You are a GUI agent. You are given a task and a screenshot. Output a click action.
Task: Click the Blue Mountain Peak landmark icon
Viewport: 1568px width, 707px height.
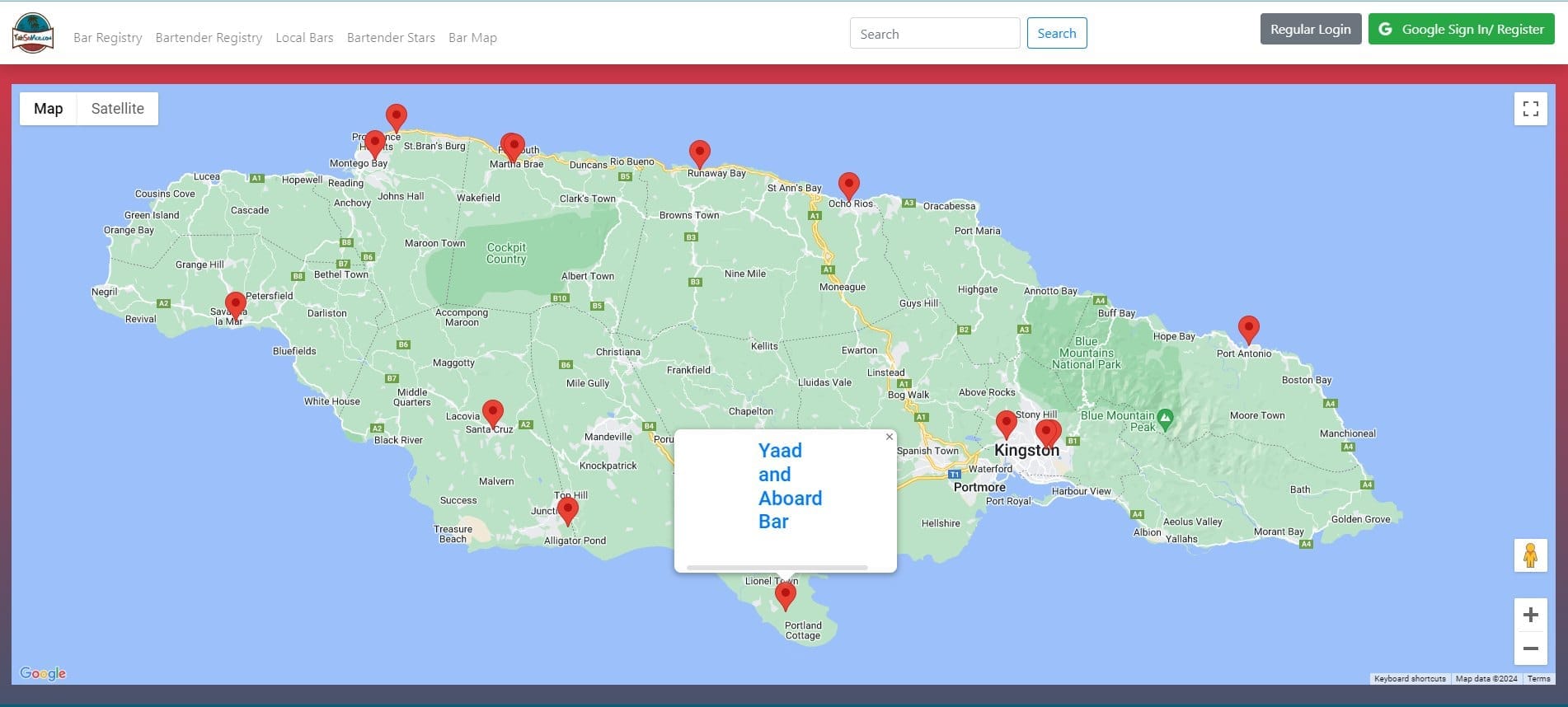1165,420
